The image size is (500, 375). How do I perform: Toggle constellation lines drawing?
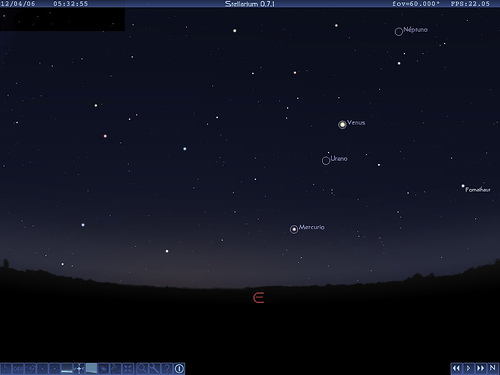[x=6, y=369]
